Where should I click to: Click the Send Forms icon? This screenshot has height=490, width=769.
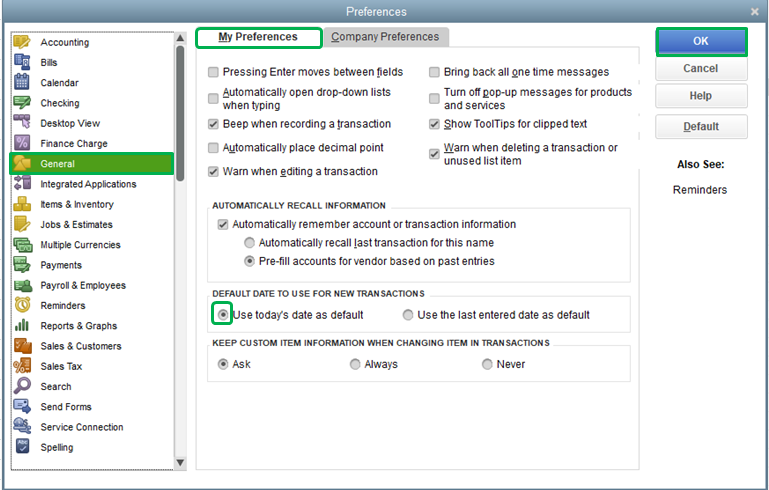tap(22, 407)
